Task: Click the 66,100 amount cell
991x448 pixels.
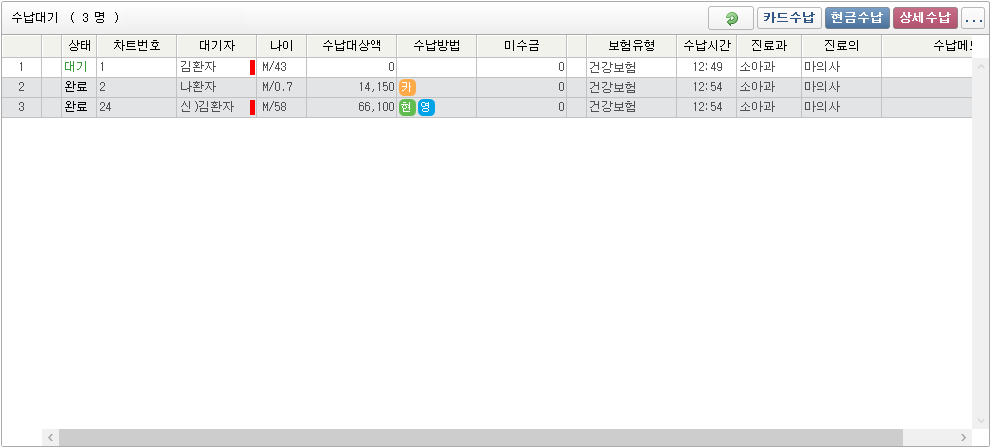Action: click(x=351, y=107)
